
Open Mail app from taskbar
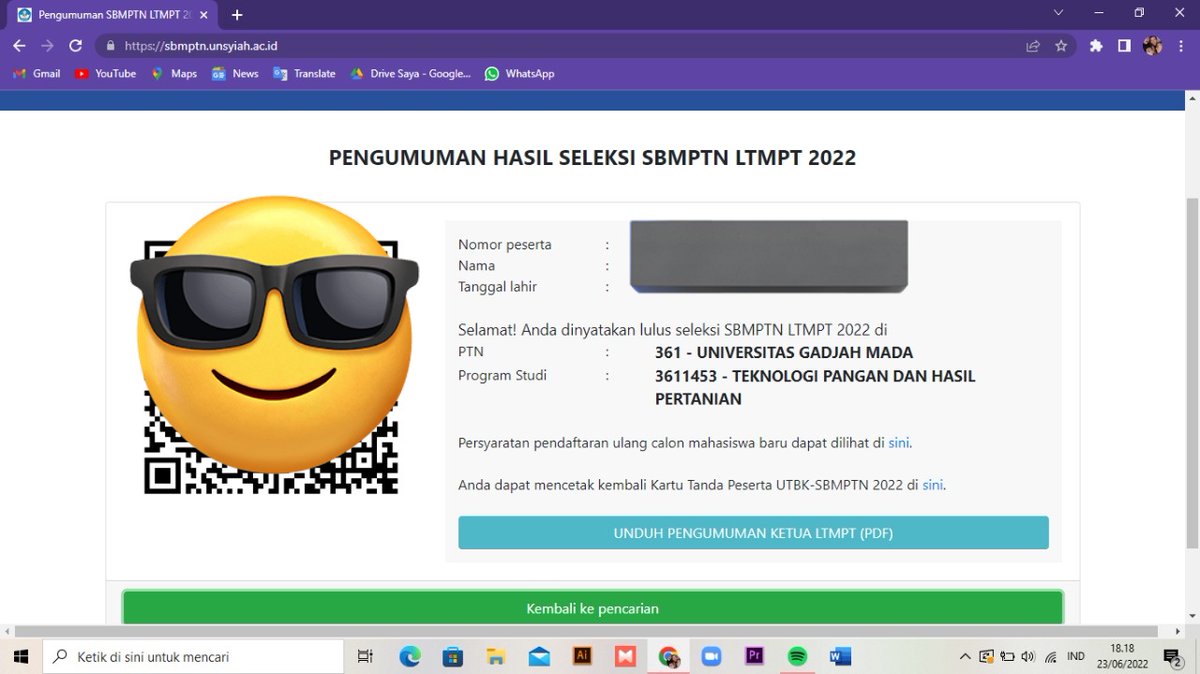539,657
